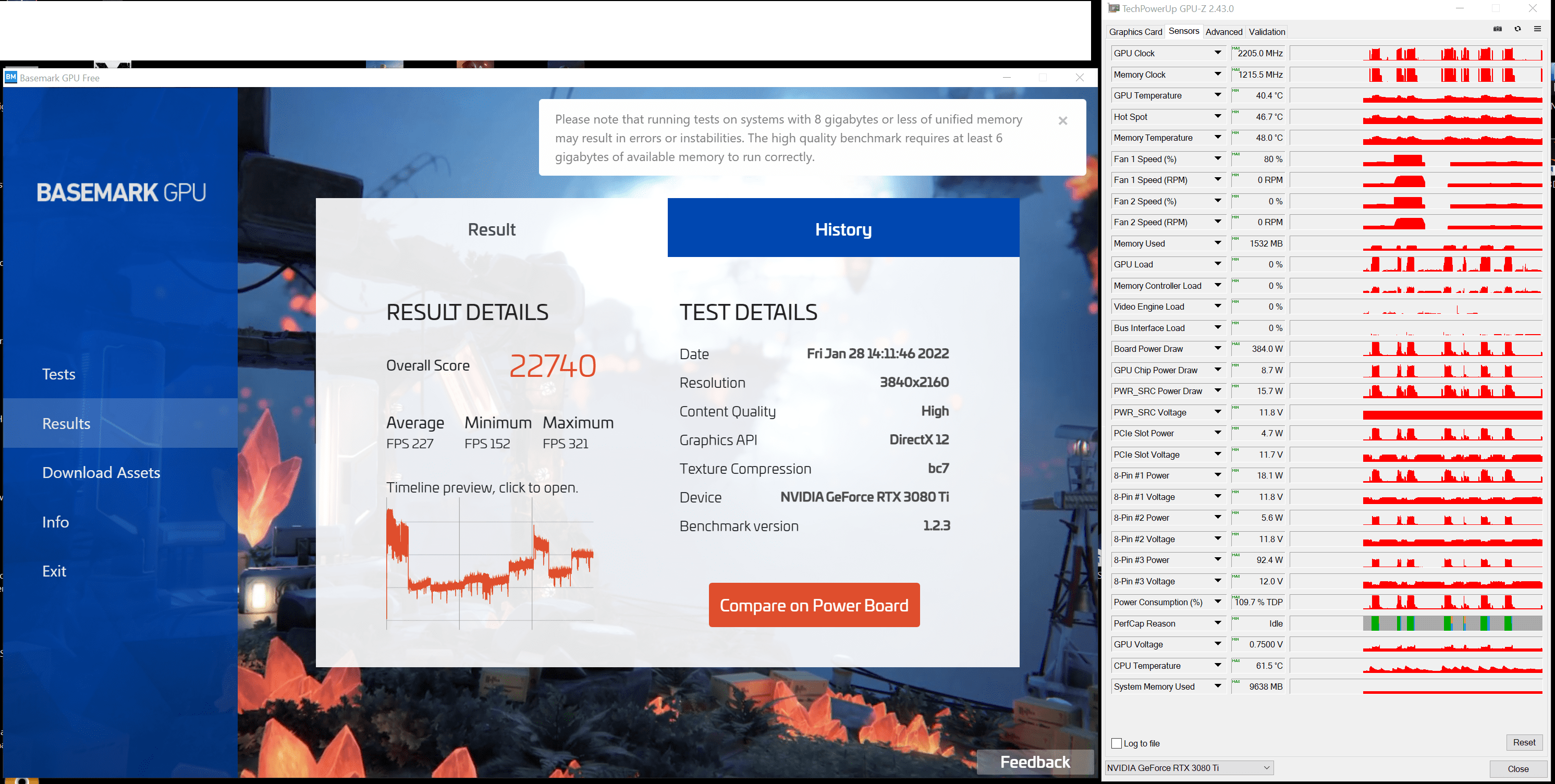Open the Hot Spot sensor dropdown
This screenshot has height=784, width=1555.
[1218, 116]
